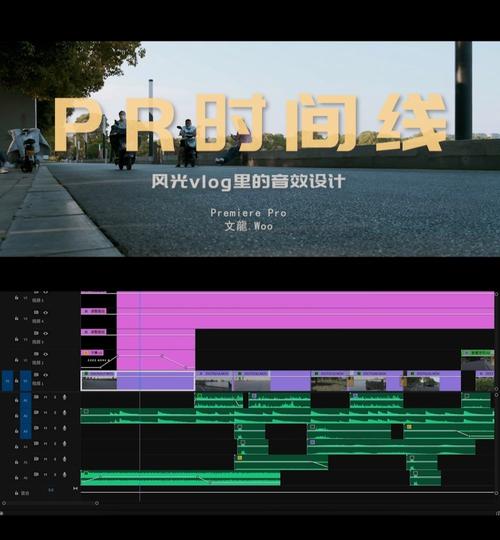Viewport: 500px width, 540px height.
Task: Select the long green audio clip on track A2
Action: click(x=287, y=416)
